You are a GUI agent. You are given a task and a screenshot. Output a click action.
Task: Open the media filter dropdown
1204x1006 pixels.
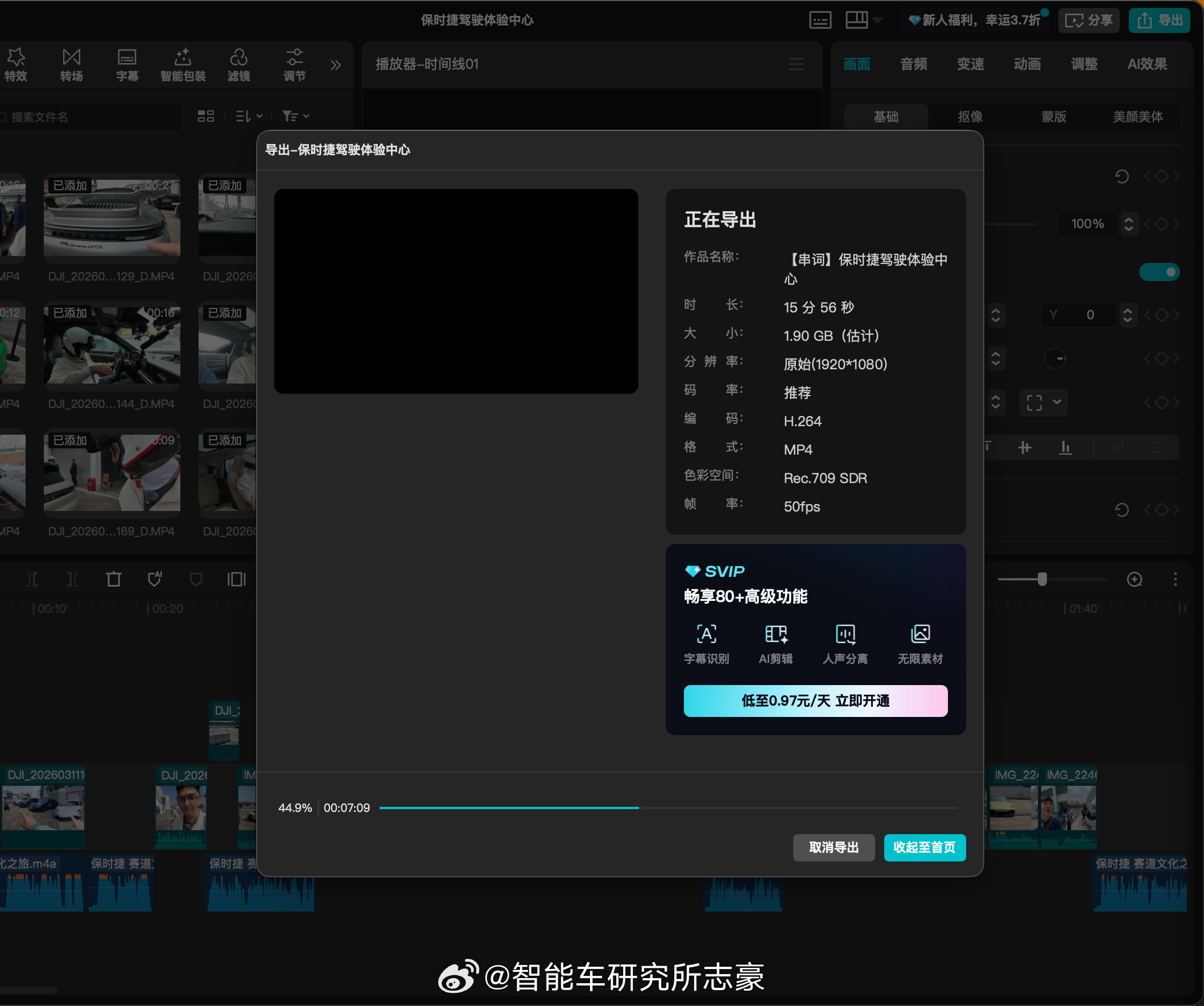point(295,117)
